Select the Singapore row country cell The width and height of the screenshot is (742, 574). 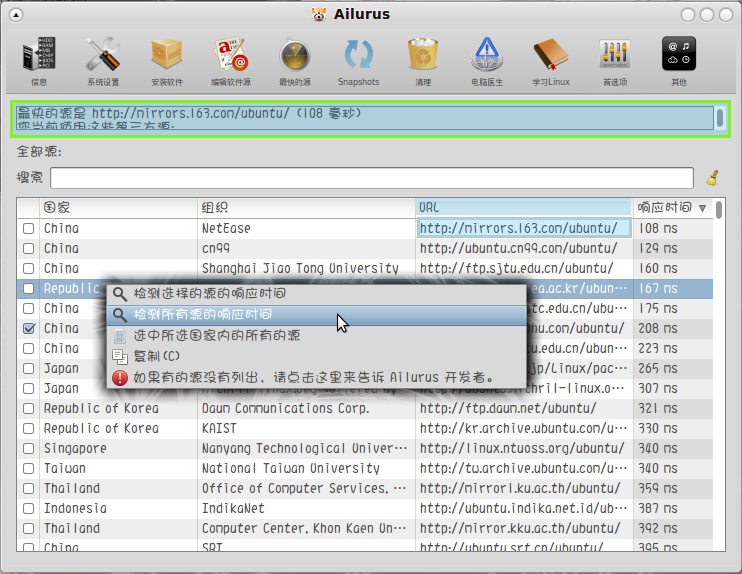click(118, 448)
